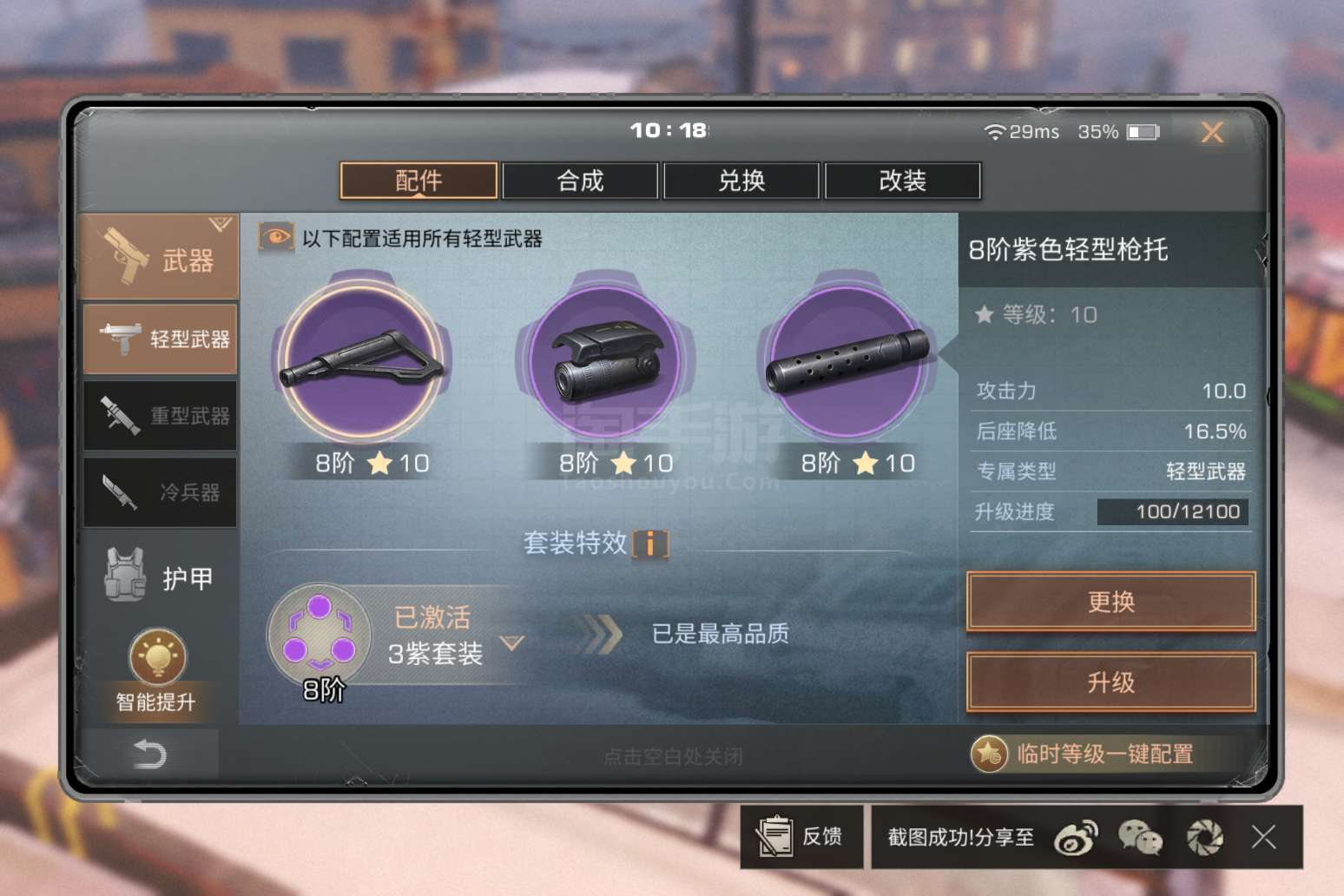Toggle 临时等级一键配置 star option
1344x896 pixels.
click(989, 754)
